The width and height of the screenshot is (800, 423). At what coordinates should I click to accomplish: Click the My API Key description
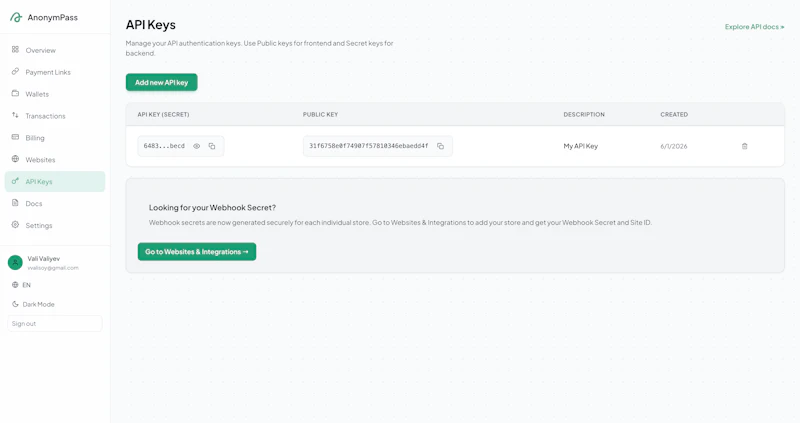click(x=581, y=146)
